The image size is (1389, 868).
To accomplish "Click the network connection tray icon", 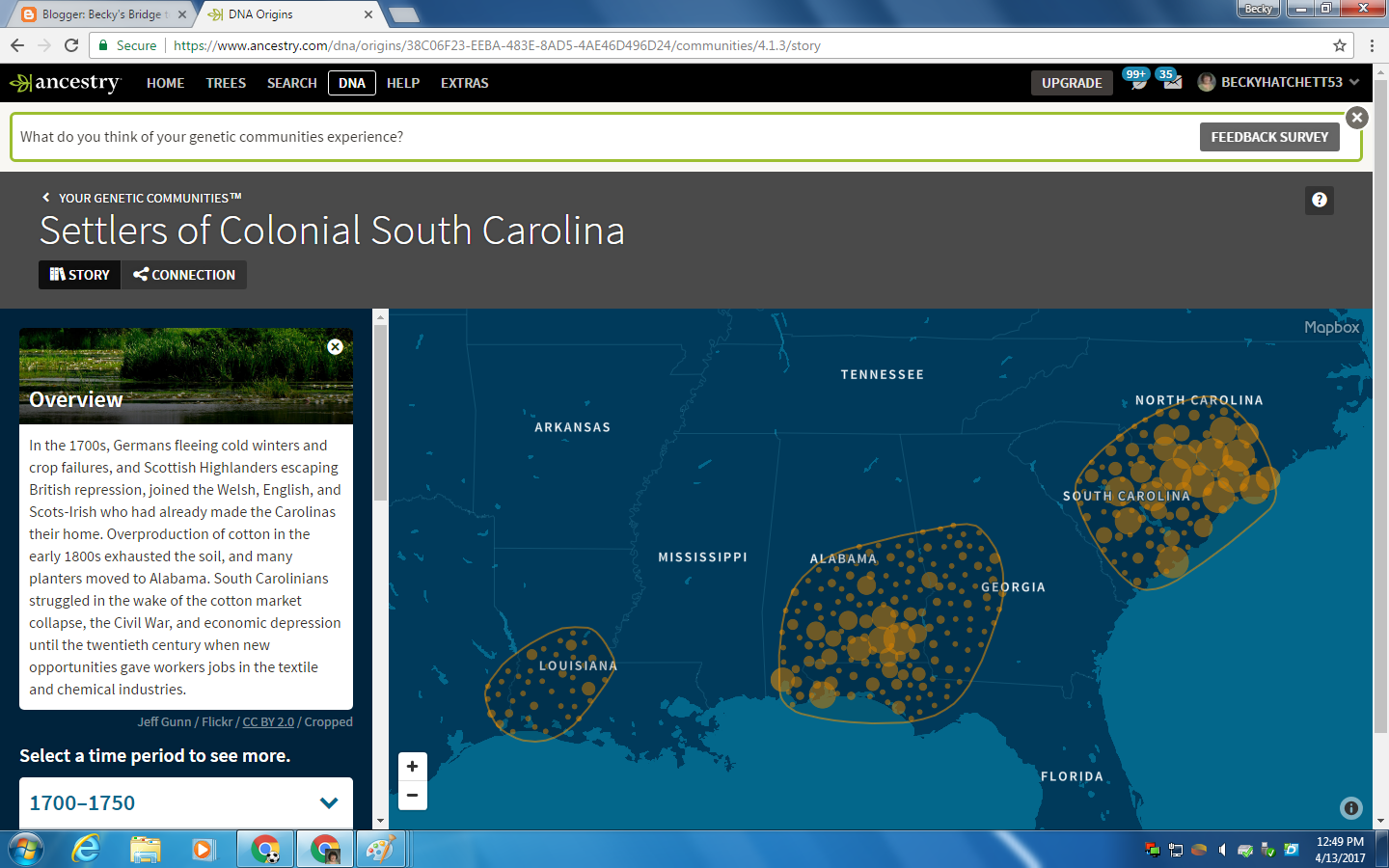I will (1176, 850).
